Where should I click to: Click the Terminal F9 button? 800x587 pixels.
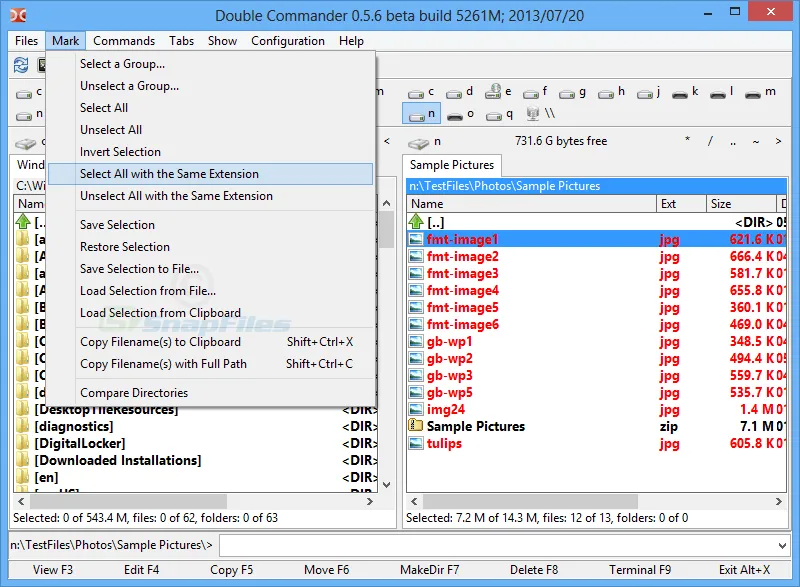(640, 570)
